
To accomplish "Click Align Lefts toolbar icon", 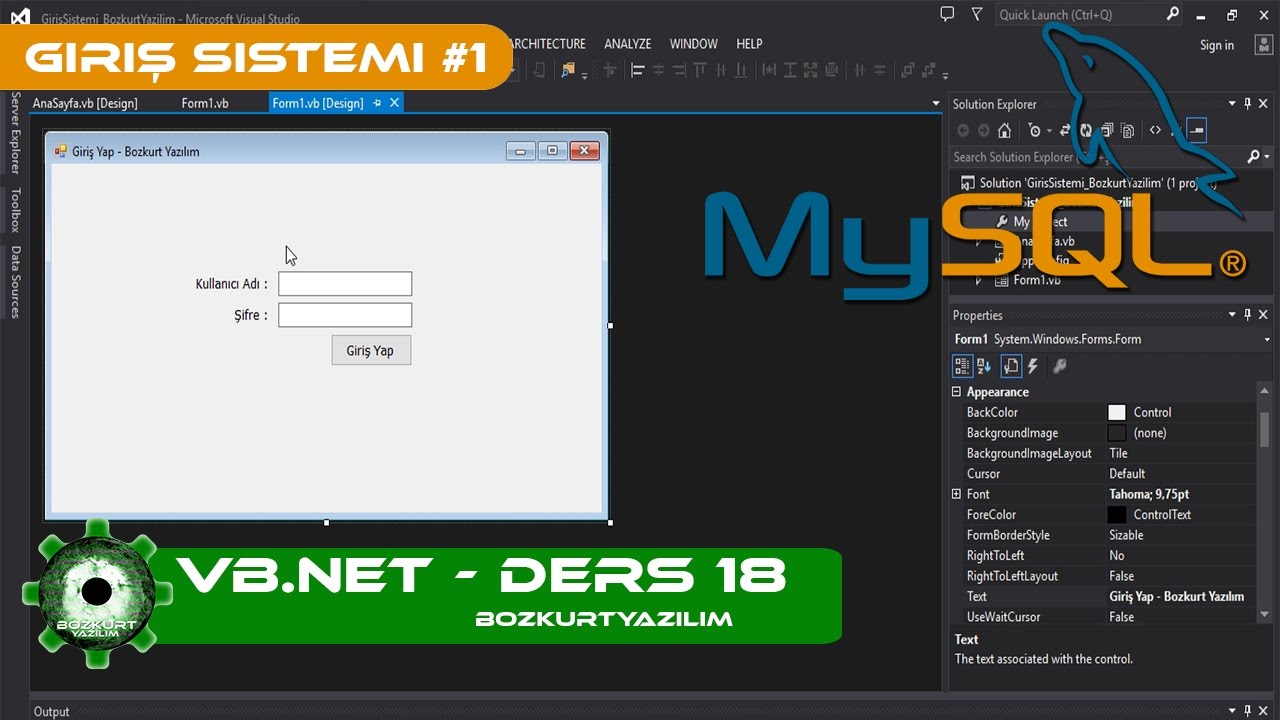I will pos(638,70).
